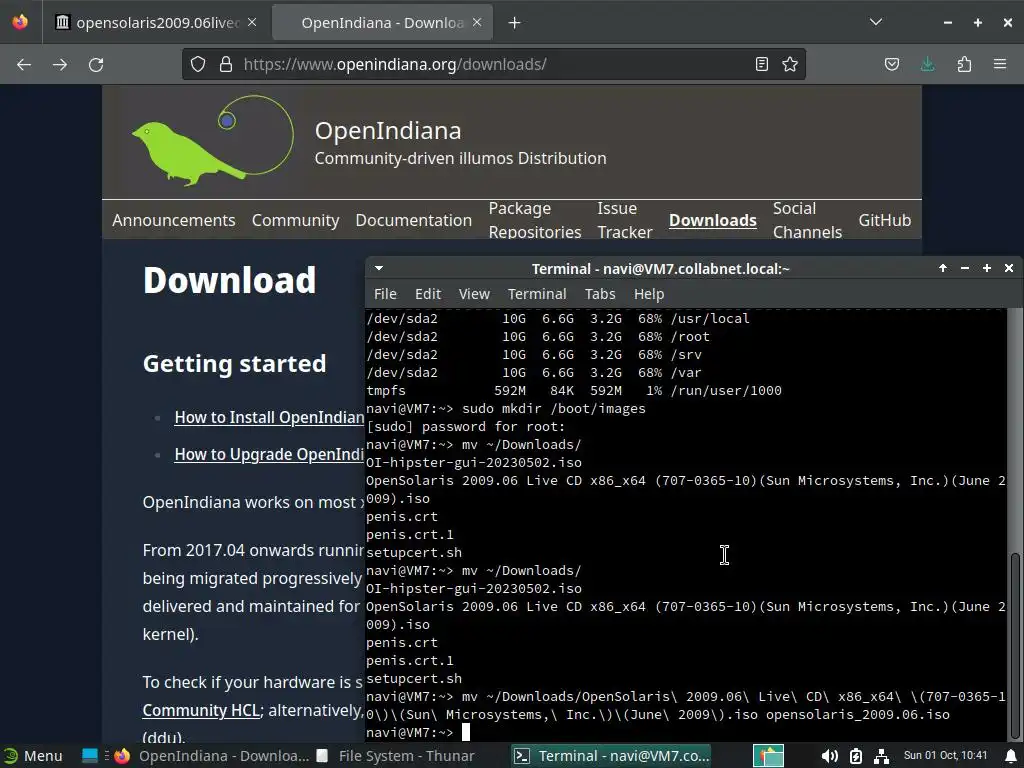Click the first 'OI-hipster-gui-20230502.iso' listing
The width and height of the screenshot is (1024, 768).
pyautogui.click(x=473, y=462)
